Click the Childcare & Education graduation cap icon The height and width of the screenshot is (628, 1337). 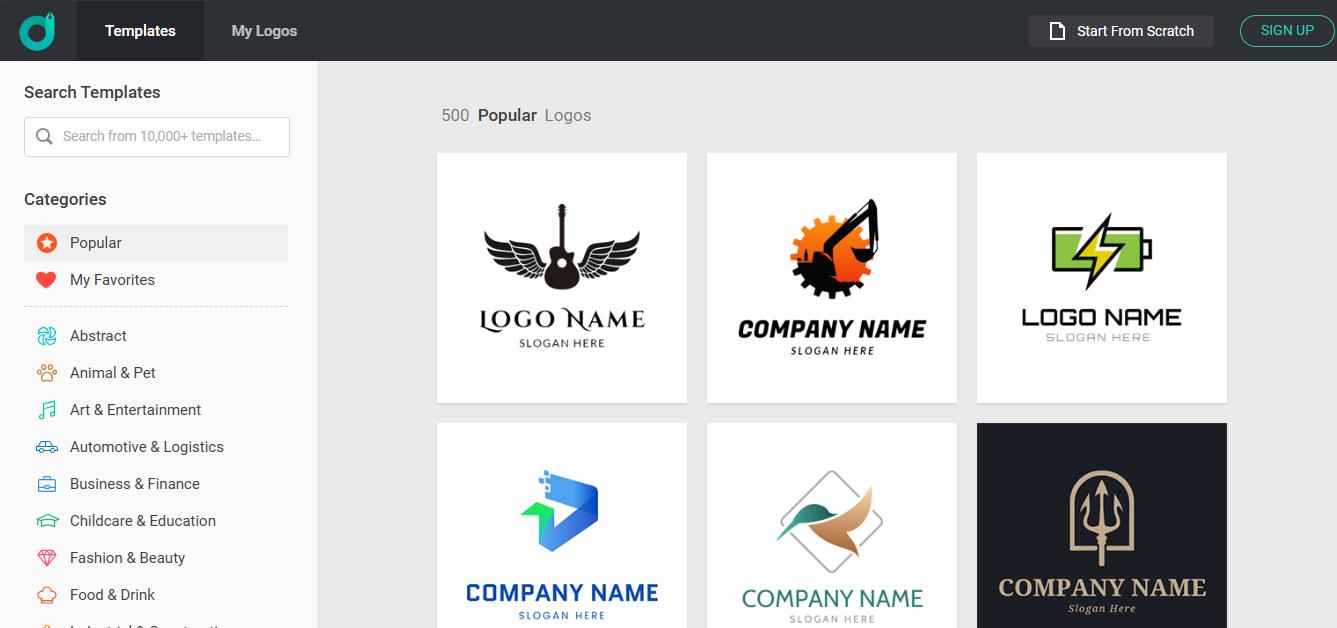46,521
